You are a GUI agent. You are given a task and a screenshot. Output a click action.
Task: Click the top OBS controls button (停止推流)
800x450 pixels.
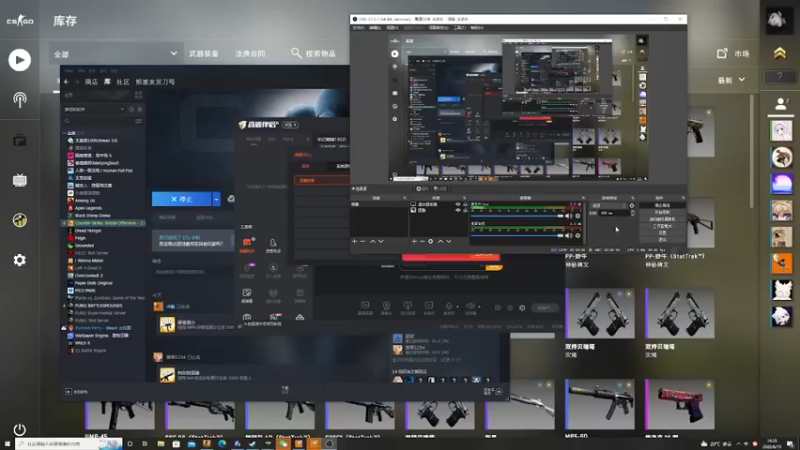(662, 205)
